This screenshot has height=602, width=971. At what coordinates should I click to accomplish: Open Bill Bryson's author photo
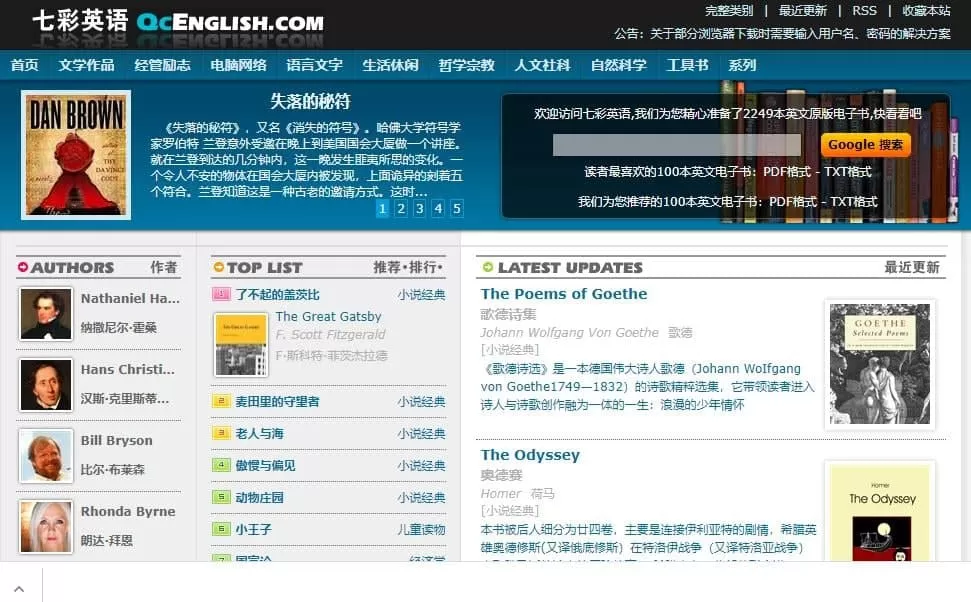(46, 456)
